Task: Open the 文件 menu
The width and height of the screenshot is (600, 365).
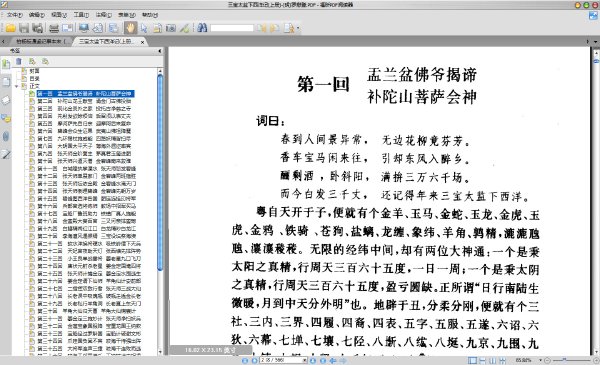Action: click(14, 15)
